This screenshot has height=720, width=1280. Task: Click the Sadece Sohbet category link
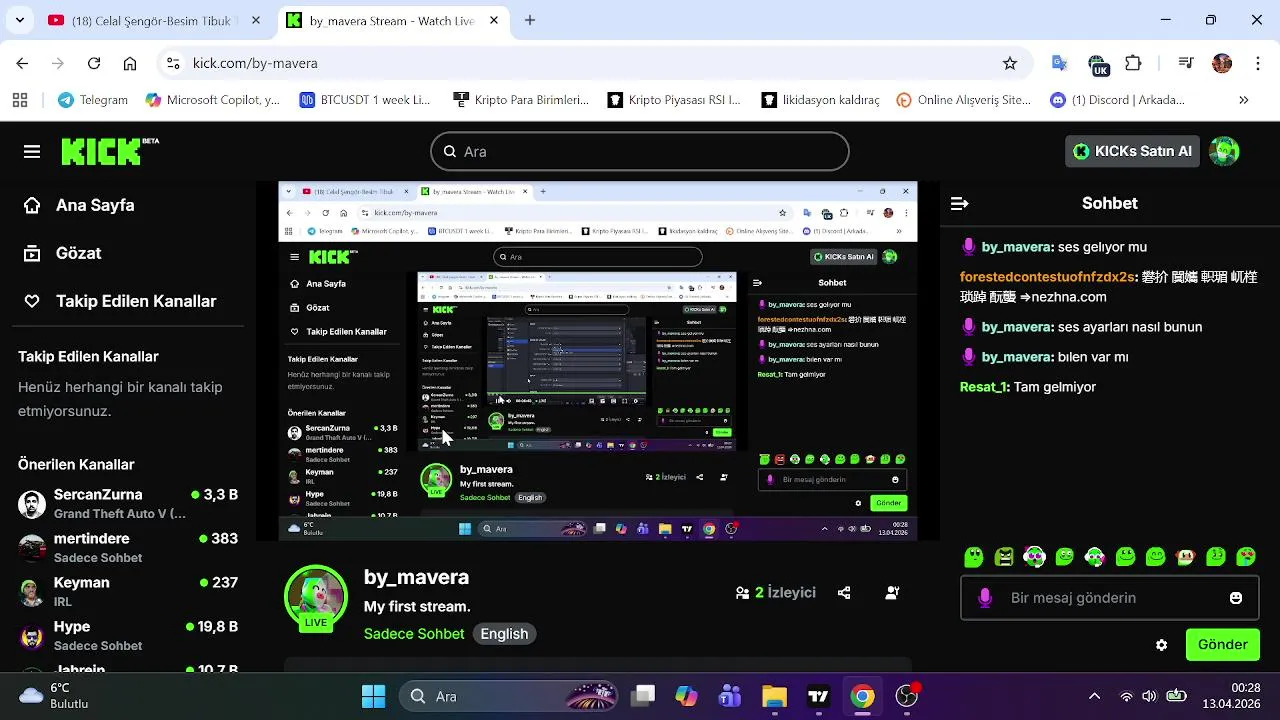pos(414,634)
